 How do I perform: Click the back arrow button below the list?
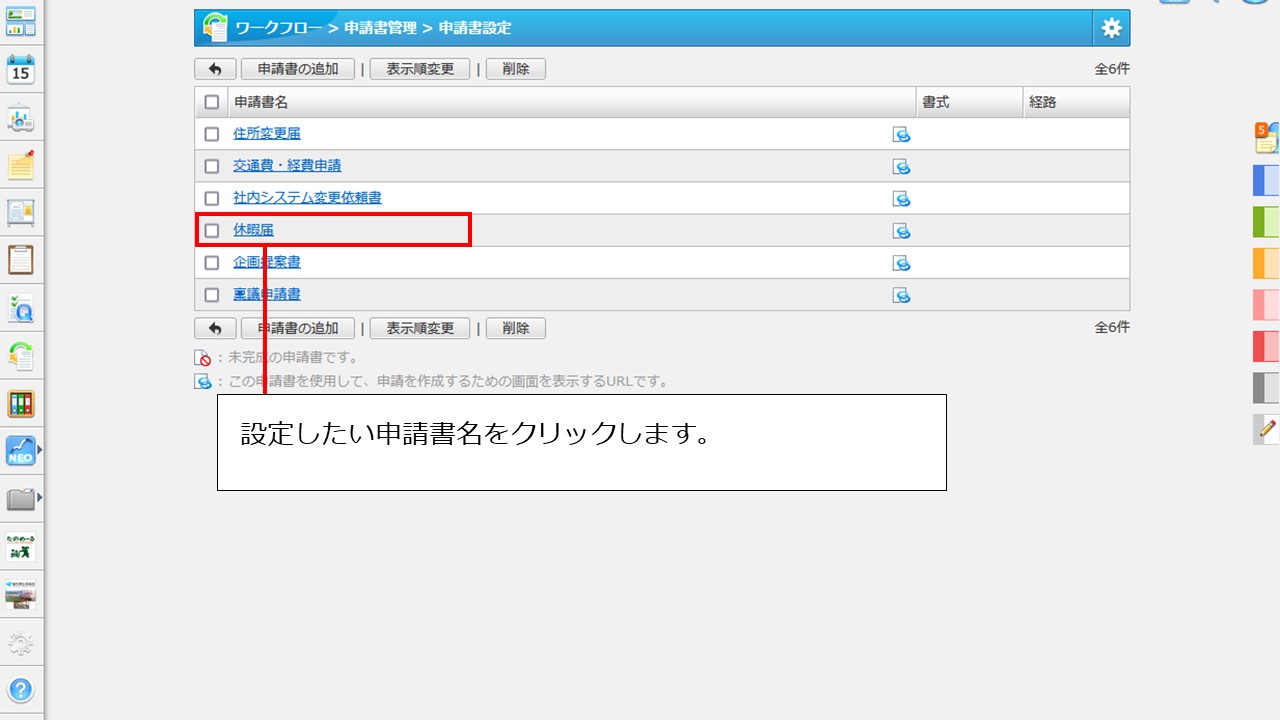pos(215,328)
